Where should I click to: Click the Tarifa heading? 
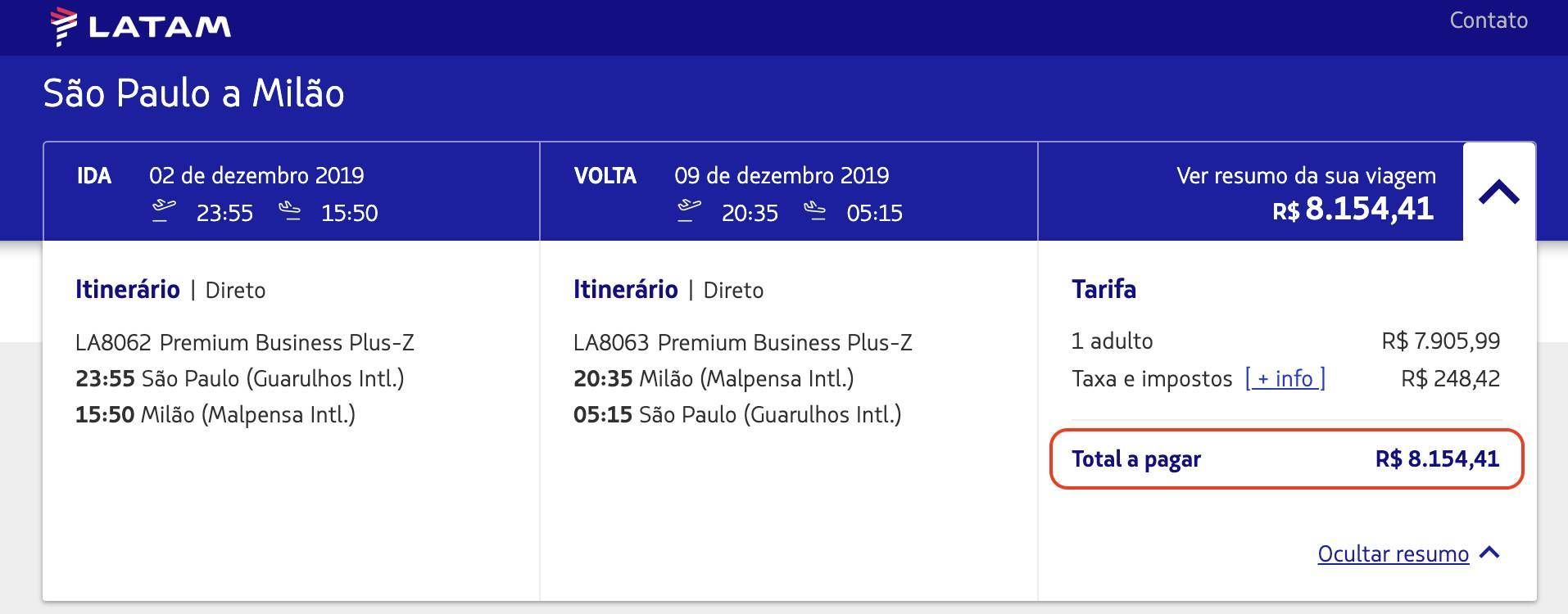point(1103,289)
